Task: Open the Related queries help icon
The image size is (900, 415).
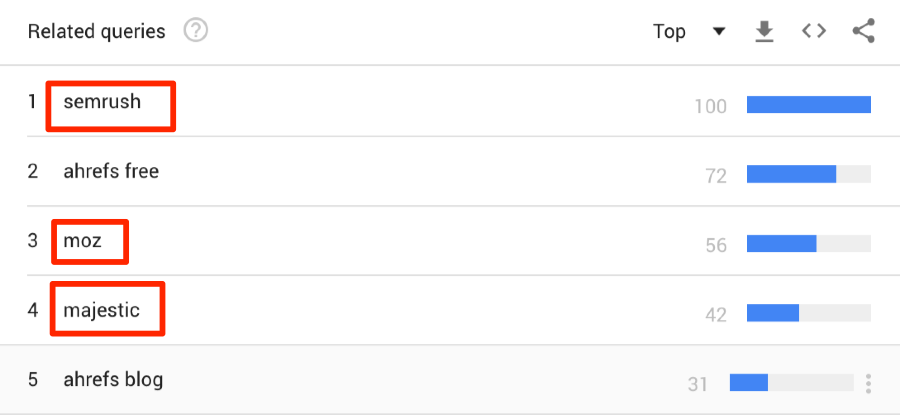Action: pos(196,30)
